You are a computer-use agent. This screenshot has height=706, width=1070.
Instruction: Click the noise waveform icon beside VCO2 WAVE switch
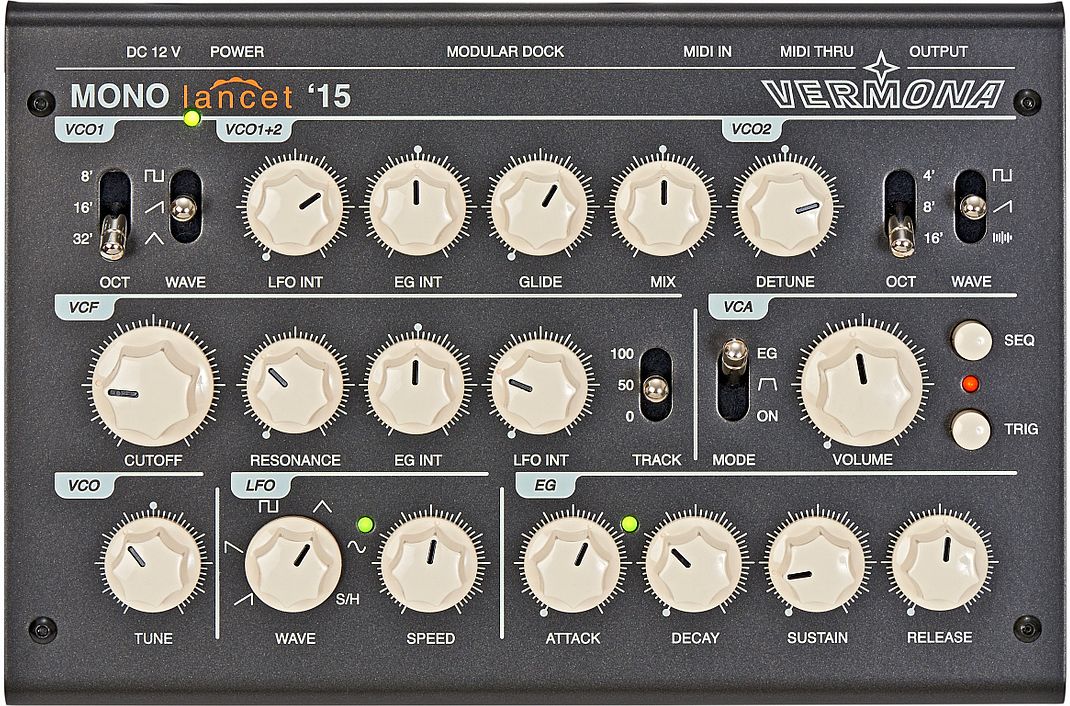(x=1003, y=236)
